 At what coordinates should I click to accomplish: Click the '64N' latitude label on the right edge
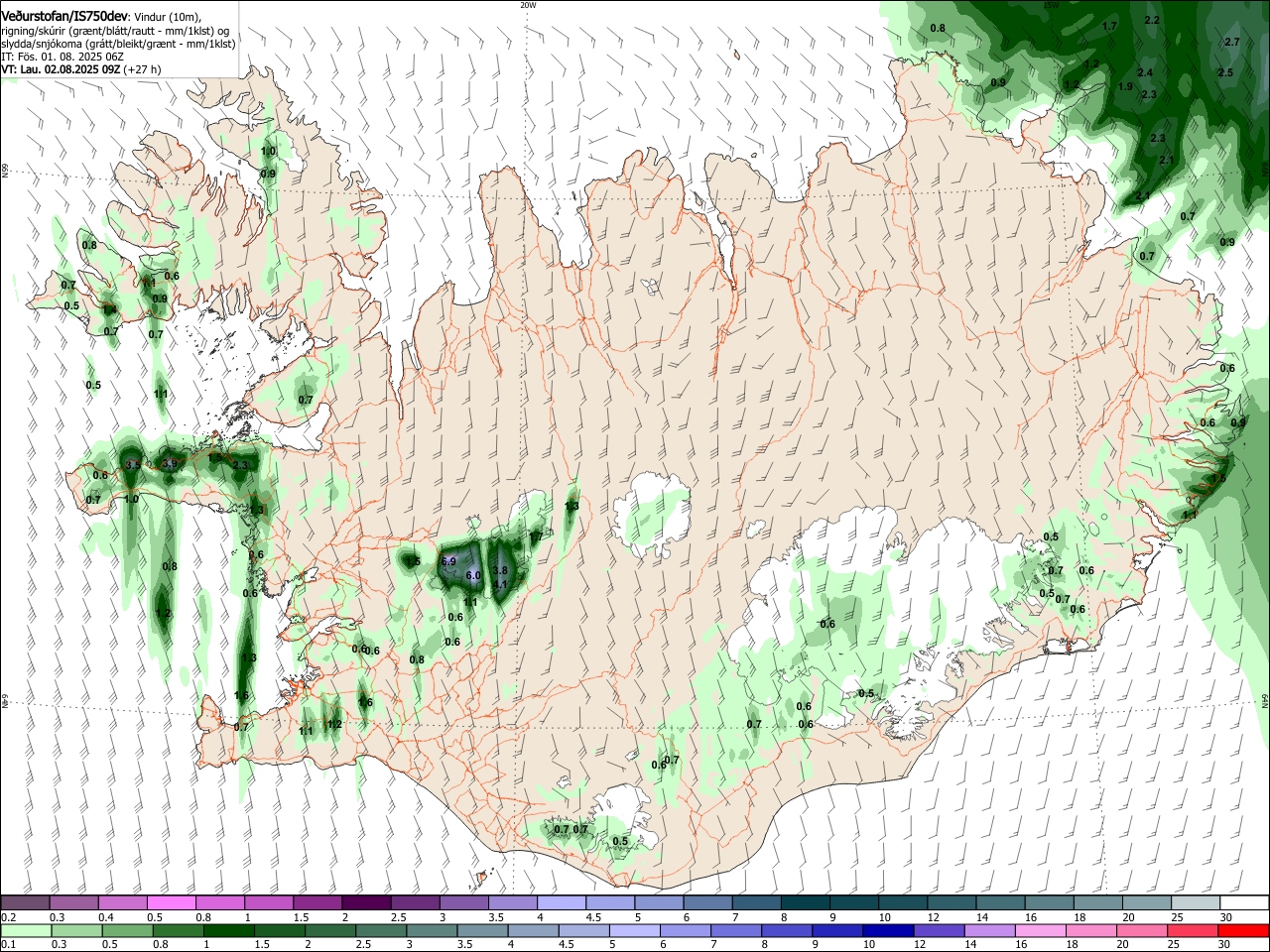(1265, 699)
